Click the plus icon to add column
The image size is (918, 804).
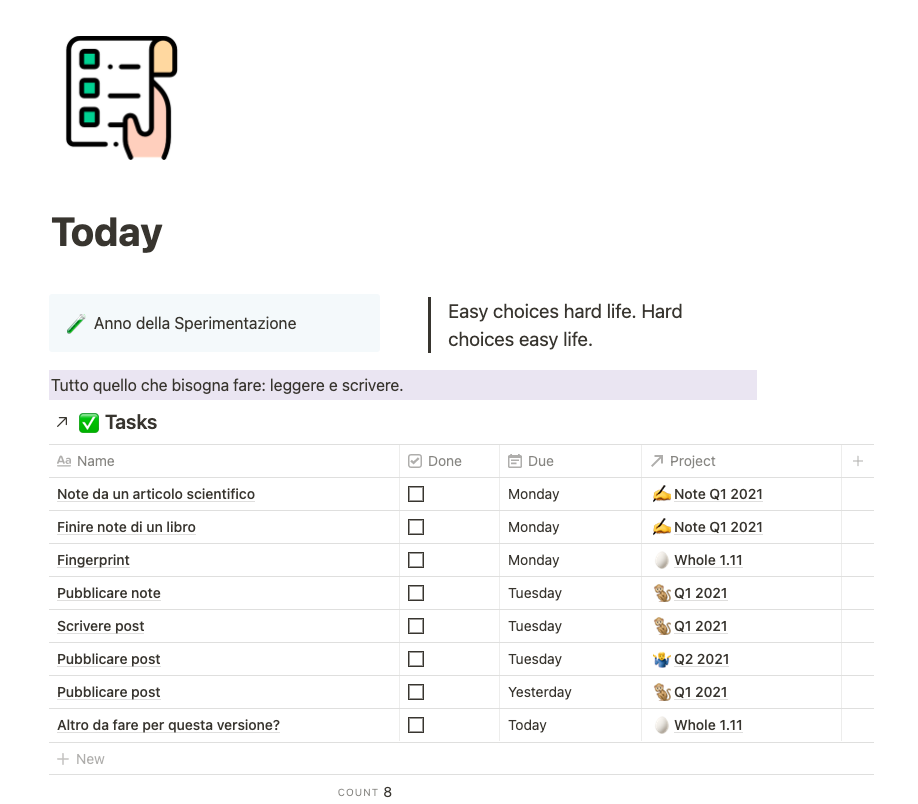pyautogui.click(x=857, y=461)
